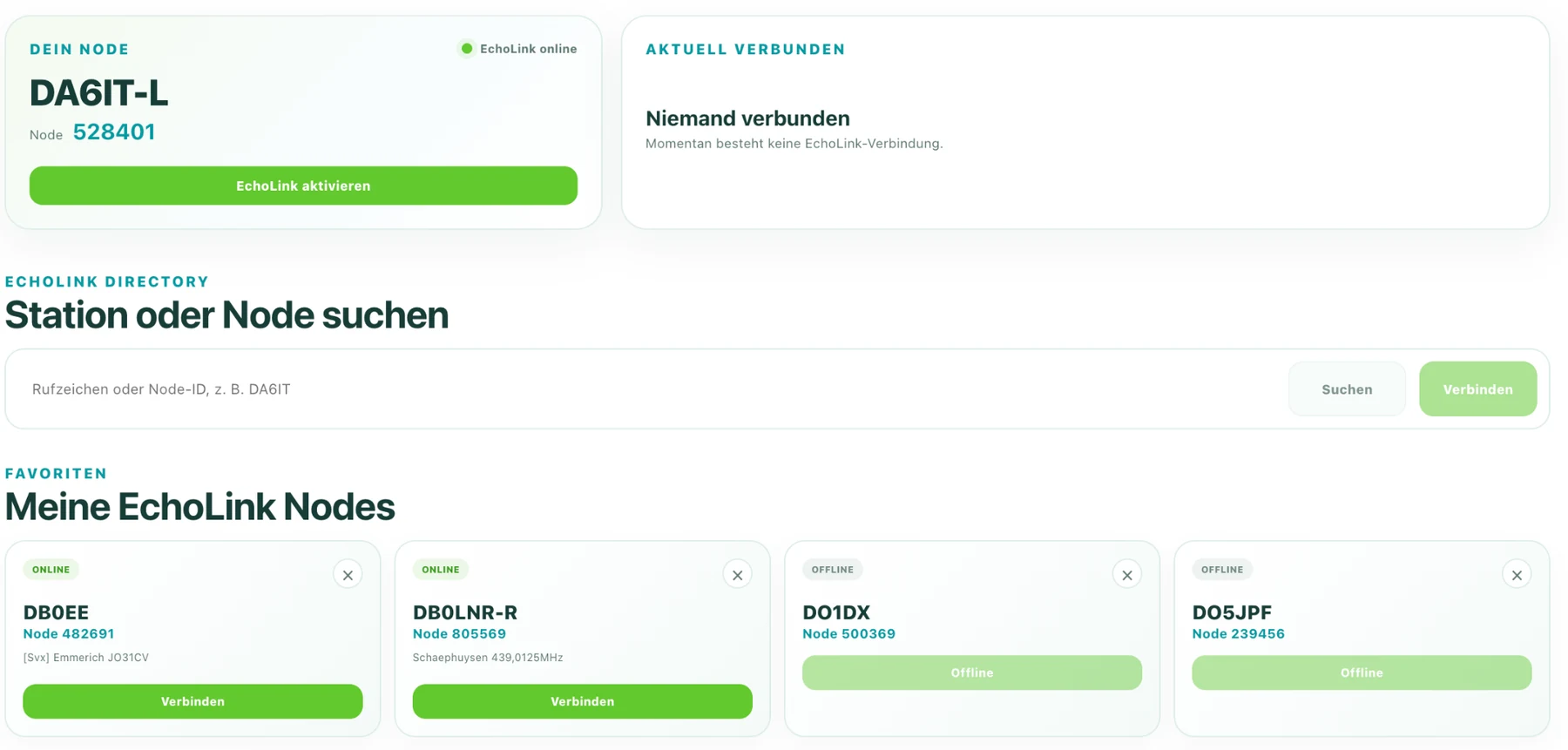Click the Momentan besteht keine EchoLink-Verbindung text
Image resolution: width=1568 pixels, height=750 pixels.
coord(794,144)
